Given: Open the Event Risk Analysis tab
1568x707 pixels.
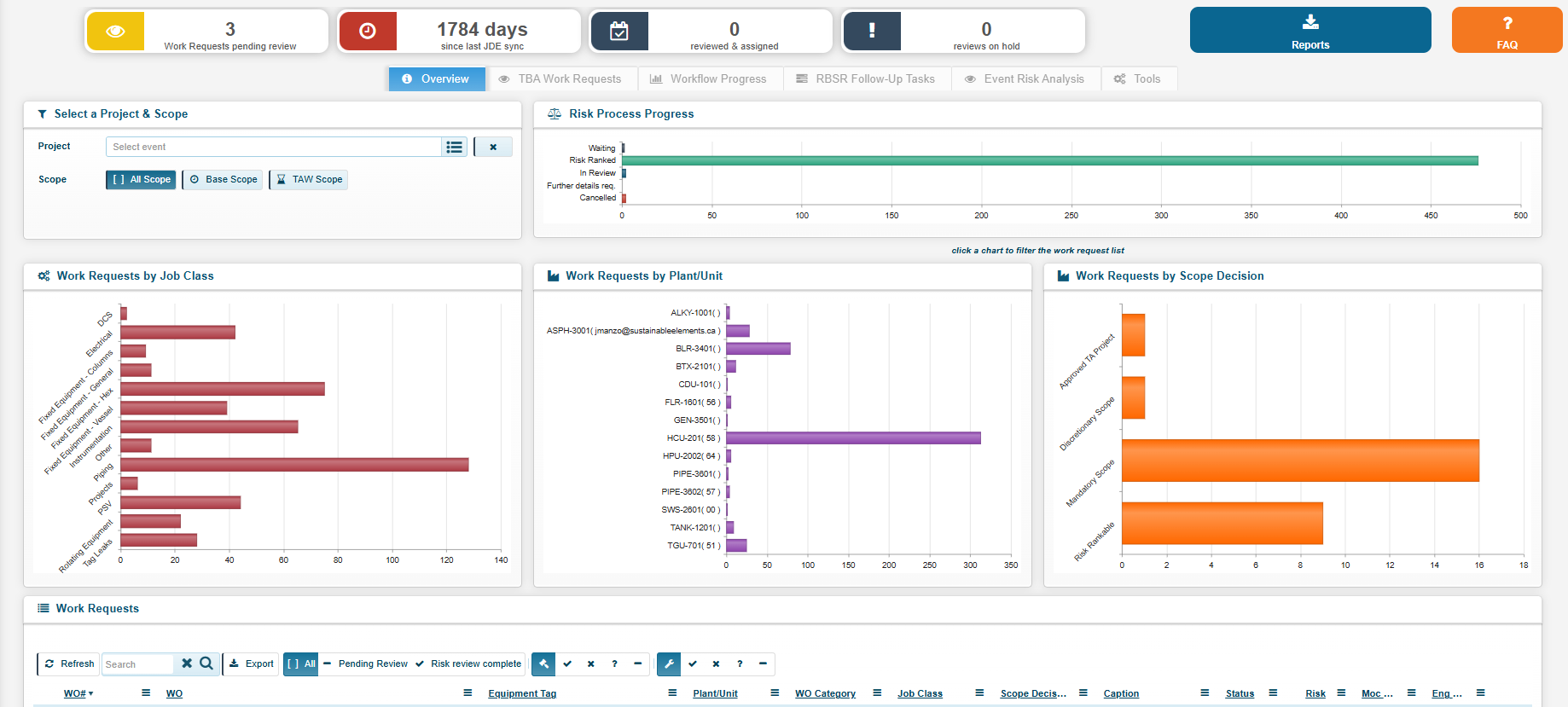Looking at the screenshot, I should coord(1025,79).
